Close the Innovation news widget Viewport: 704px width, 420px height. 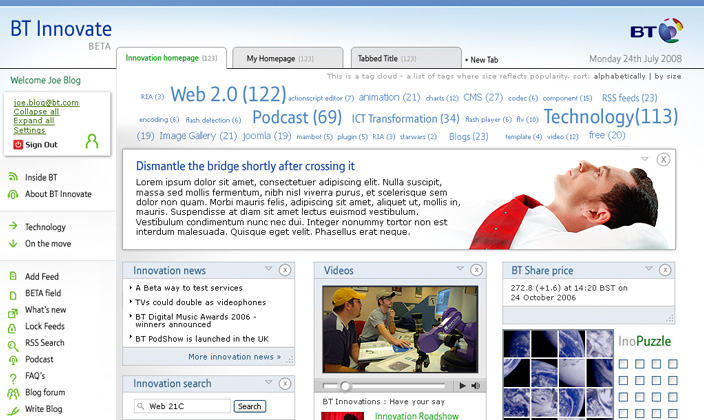coord(285,270)
